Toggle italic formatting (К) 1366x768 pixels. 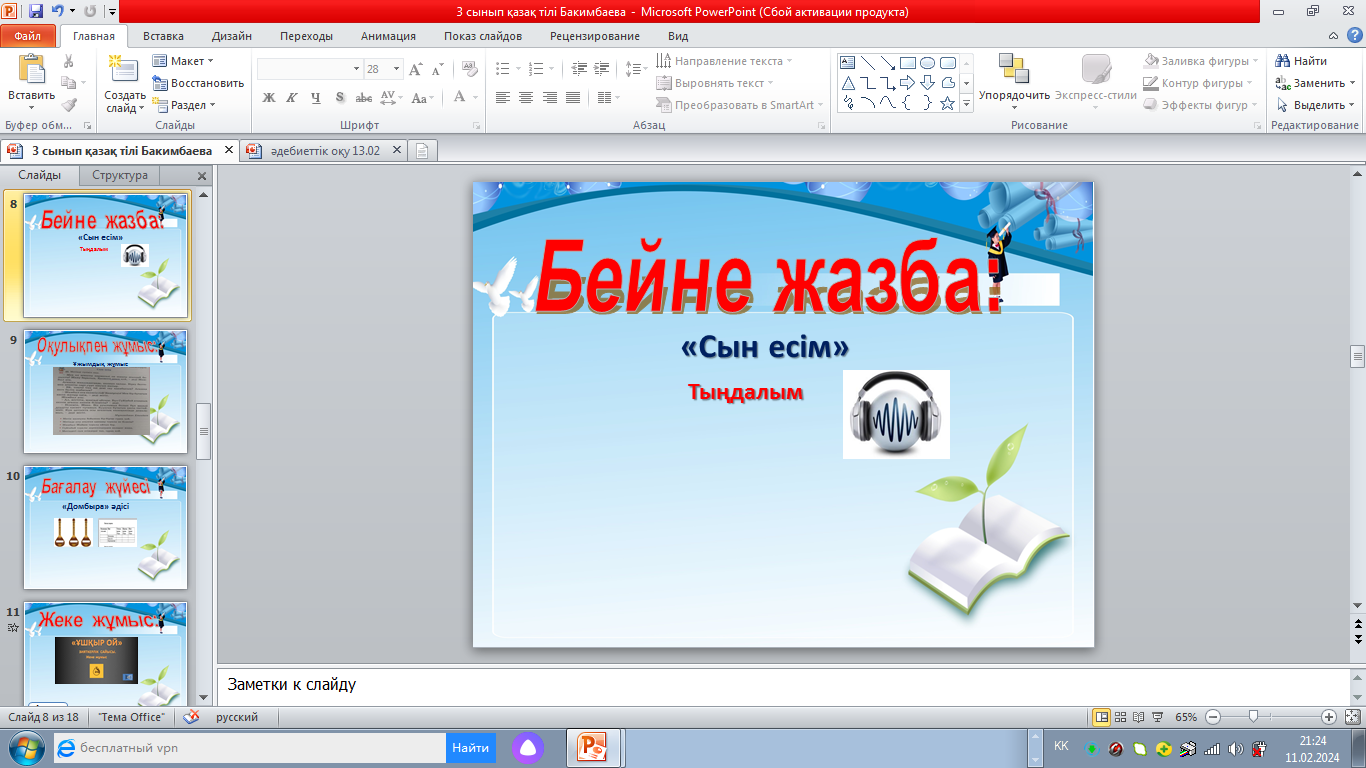coord(292,98)
